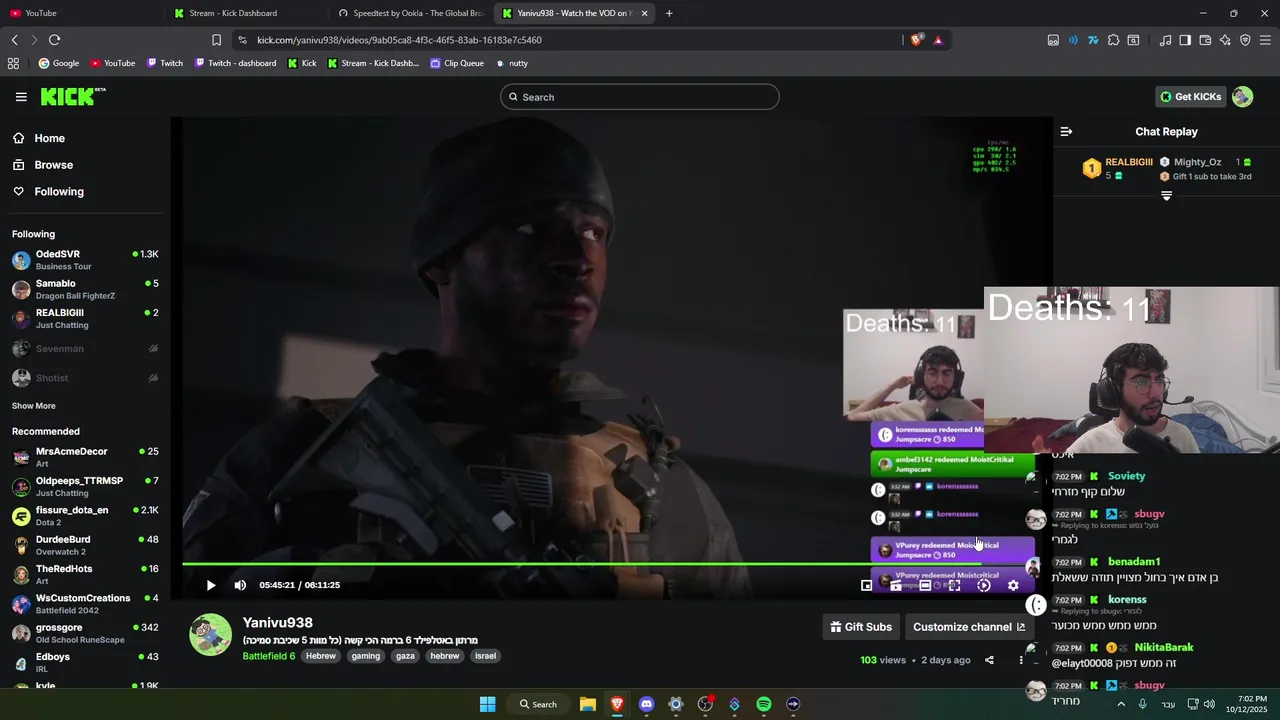The height and width of the screenshot is (720, 1280).
Task: Expand the gift leaderboard chevron
Action: pos(1166,196)
